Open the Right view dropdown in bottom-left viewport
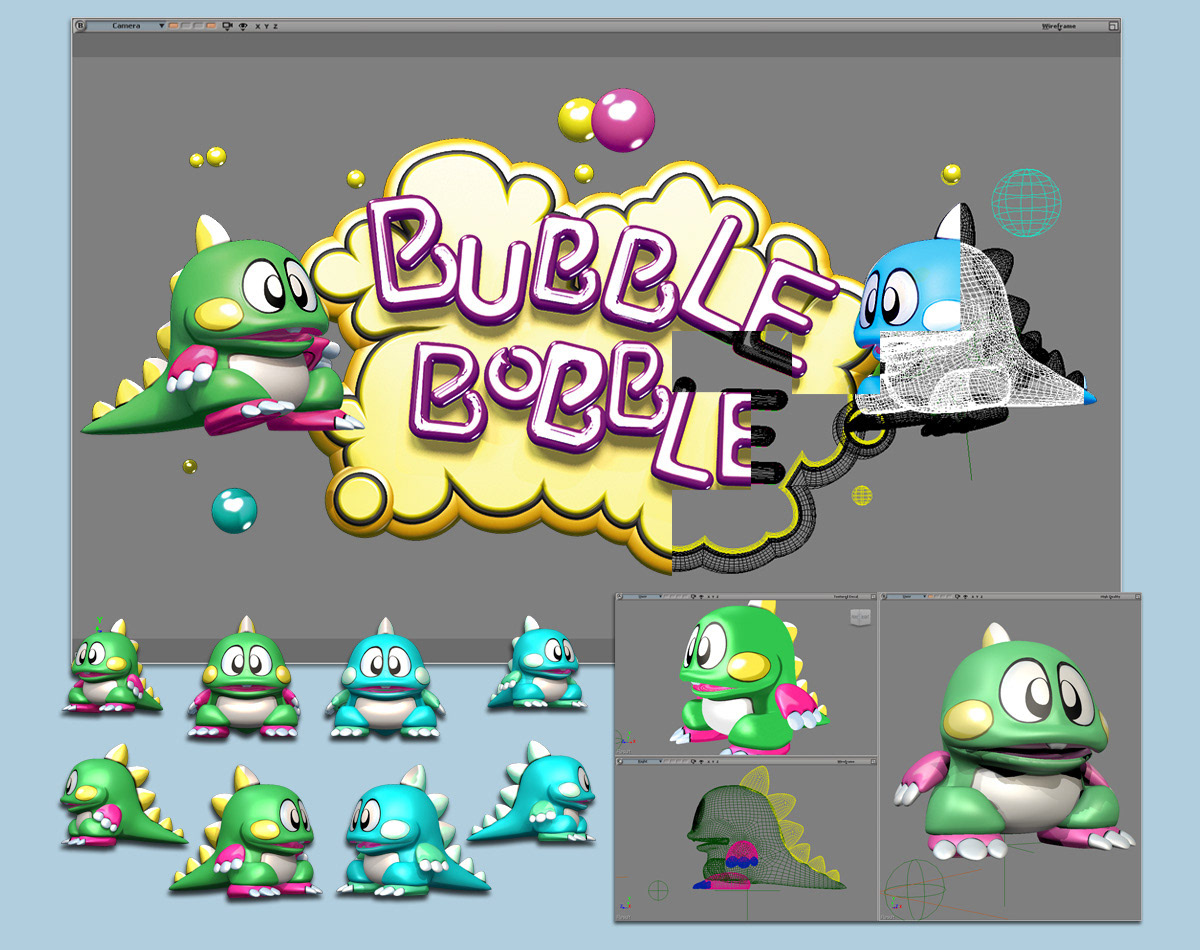This screenshot has width=1200, height=950. tap(642, 761)
